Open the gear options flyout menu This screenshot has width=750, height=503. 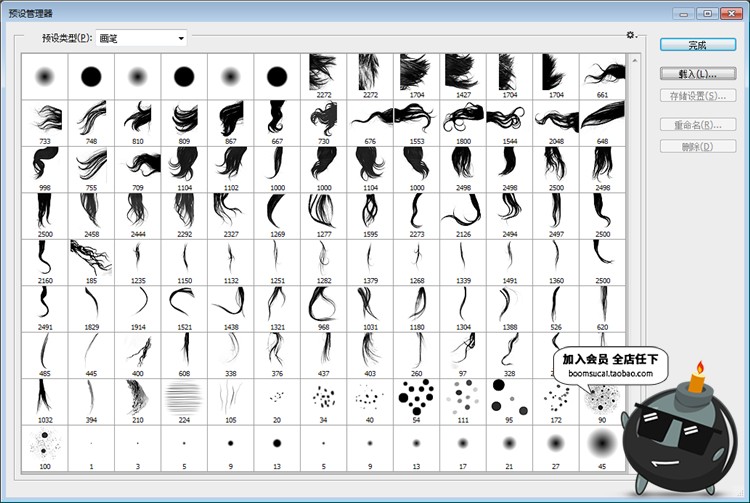click(x=631, y=35)
